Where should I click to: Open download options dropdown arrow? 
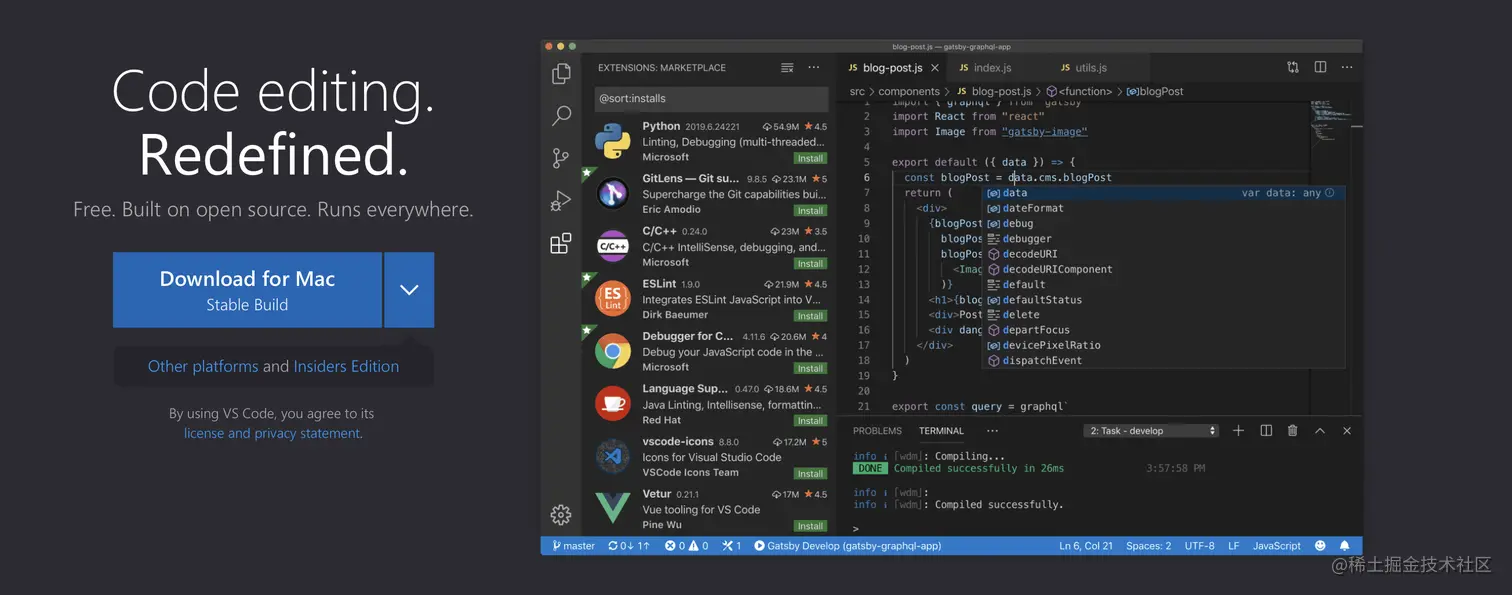(x=409, y=290)
